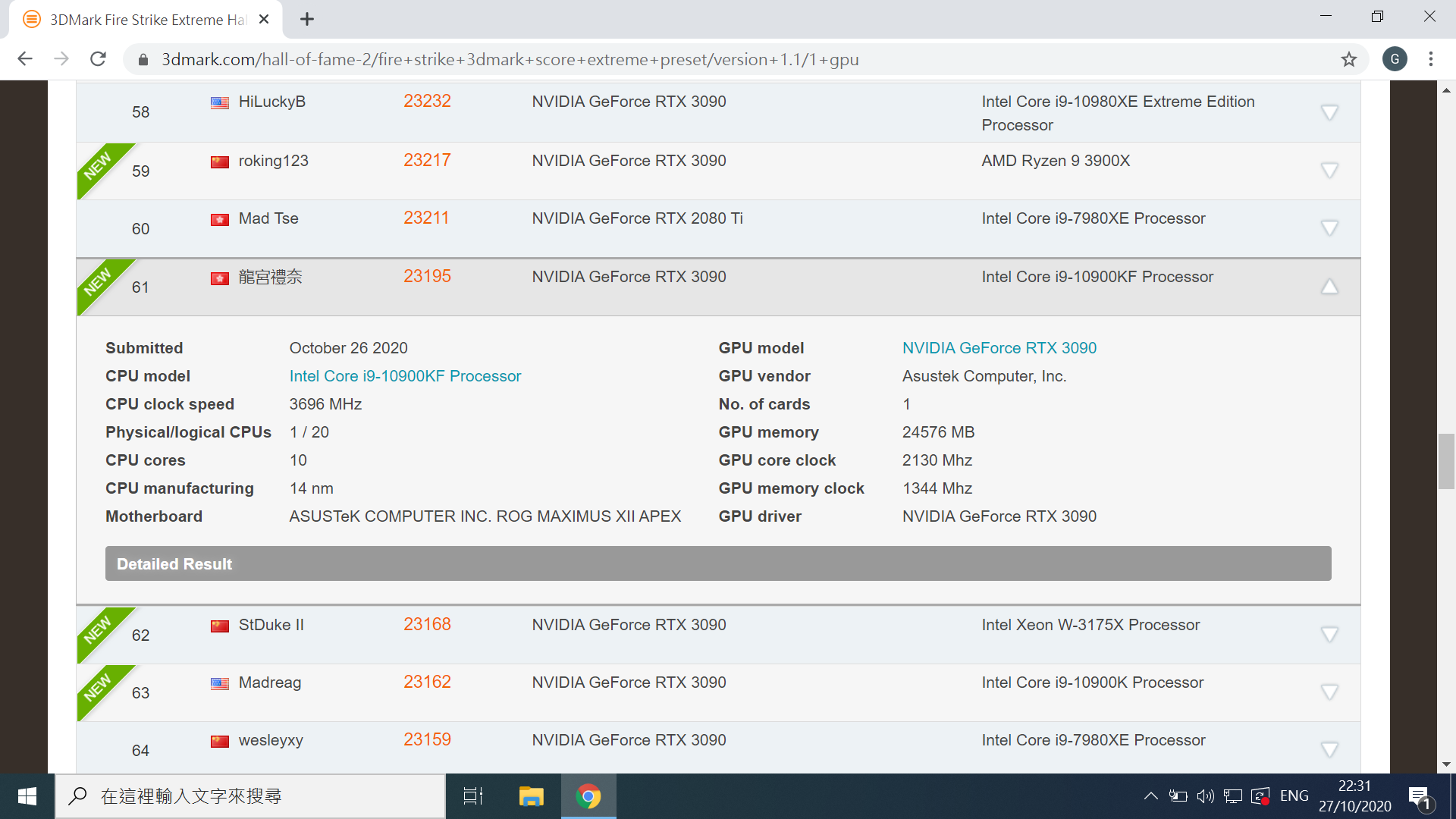Click the China flag beside roking123
Screen dimensions: 1456x819
(x=220, y=162)
